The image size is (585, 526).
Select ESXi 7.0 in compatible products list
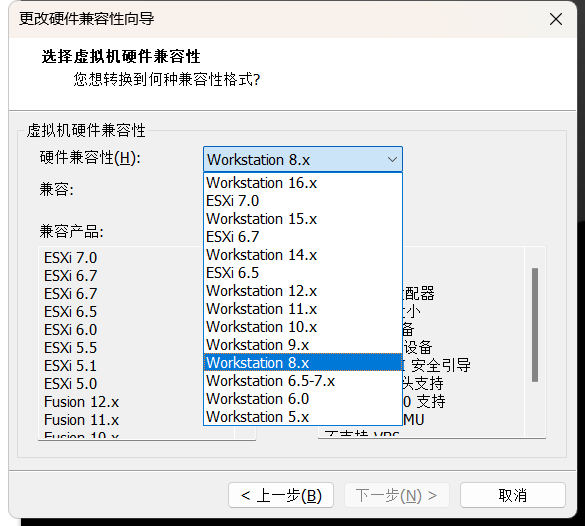[x=71, y=258]
